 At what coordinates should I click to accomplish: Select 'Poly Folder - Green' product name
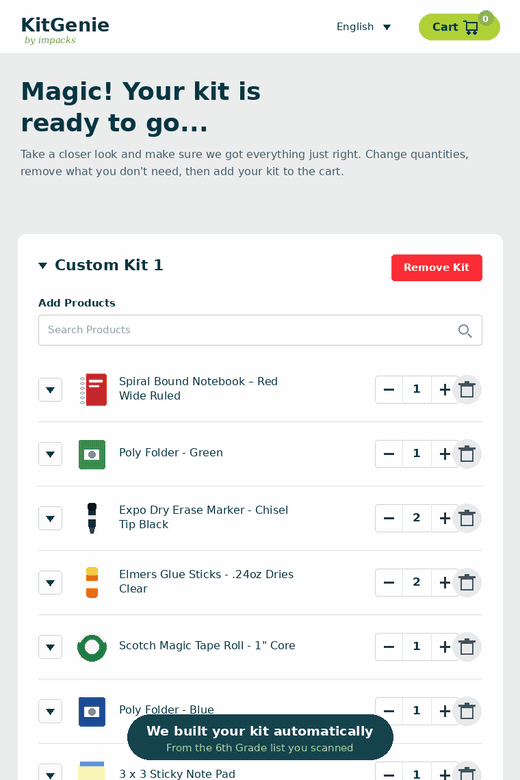171,453
